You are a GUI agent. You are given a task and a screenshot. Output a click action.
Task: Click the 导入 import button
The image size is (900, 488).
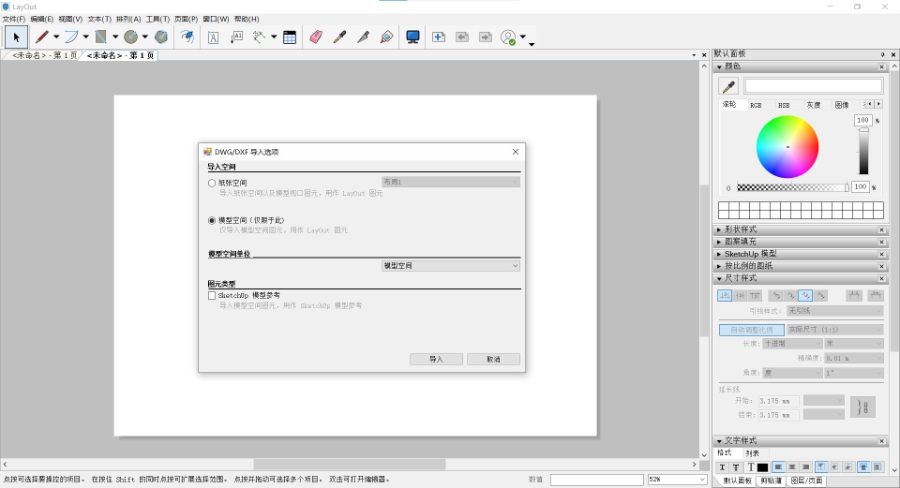coord(436,359)
